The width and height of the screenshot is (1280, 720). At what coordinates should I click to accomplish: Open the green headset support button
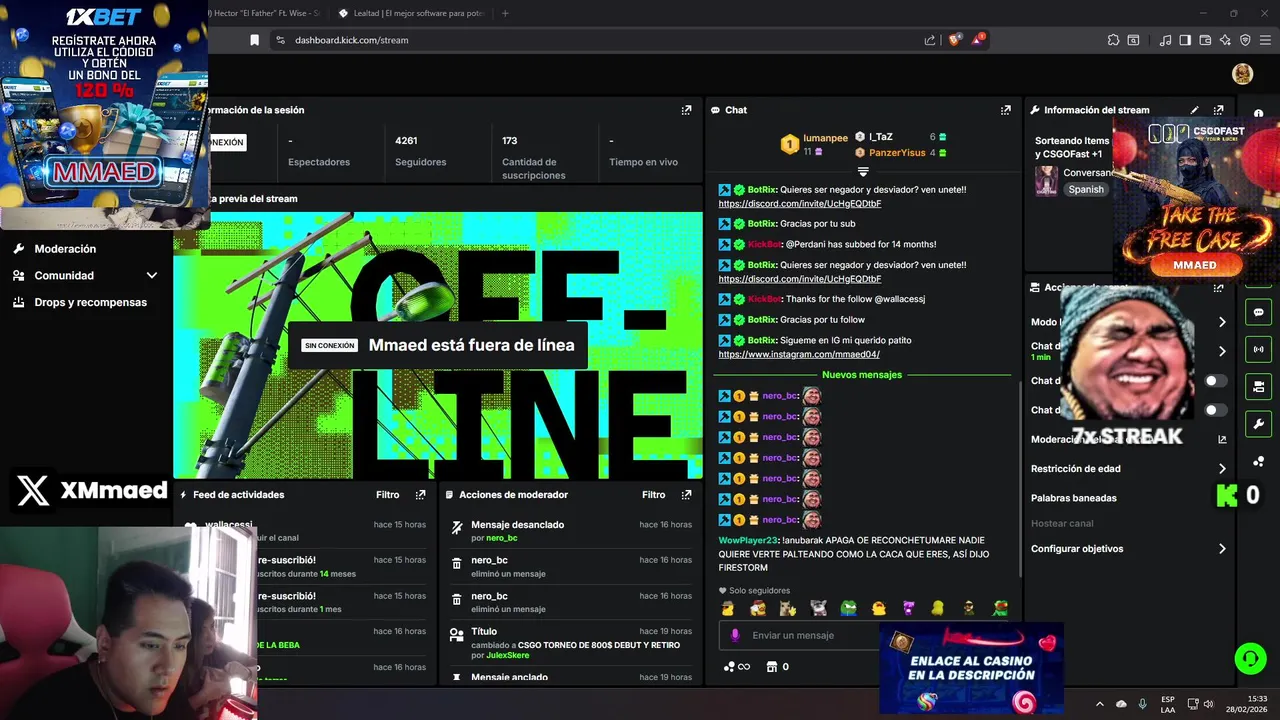1250,658
